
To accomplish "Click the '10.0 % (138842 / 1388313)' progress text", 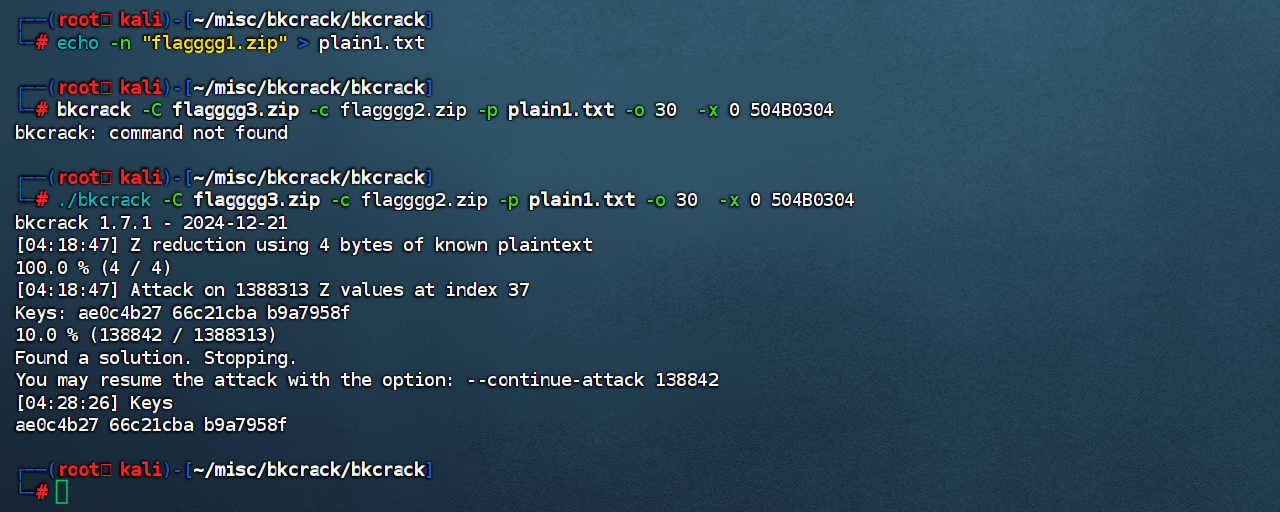I will coord(146,335).
